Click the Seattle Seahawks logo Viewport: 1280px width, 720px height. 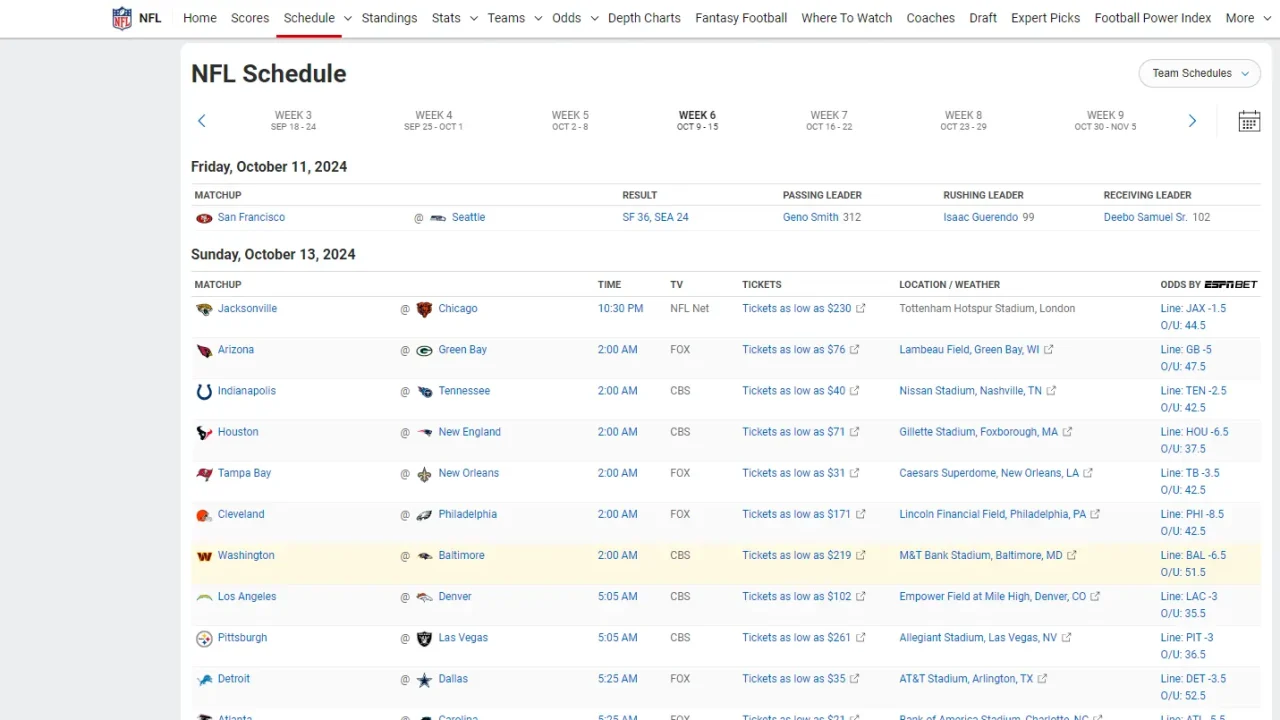tap(438, 218)
